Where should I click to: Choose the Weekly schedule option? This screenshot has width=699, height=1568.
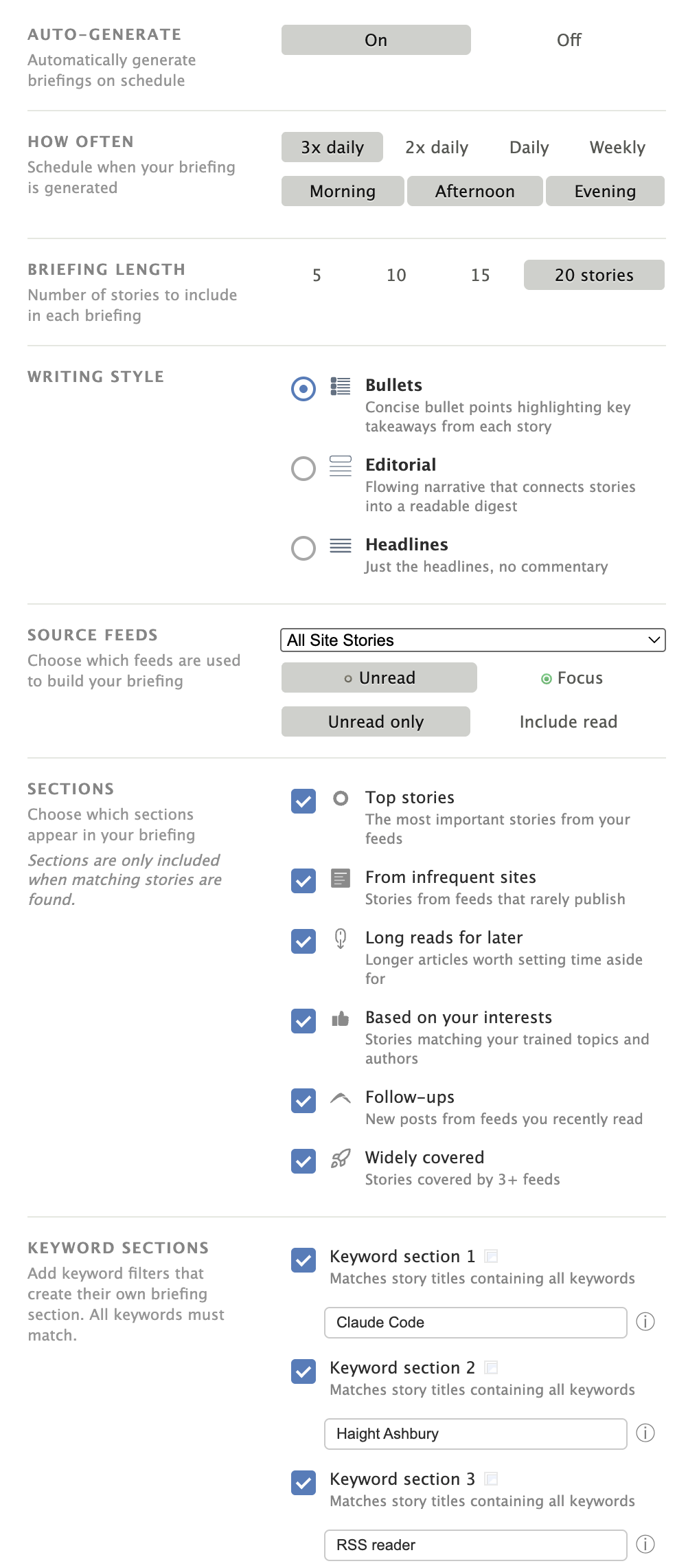click(617, 148)
